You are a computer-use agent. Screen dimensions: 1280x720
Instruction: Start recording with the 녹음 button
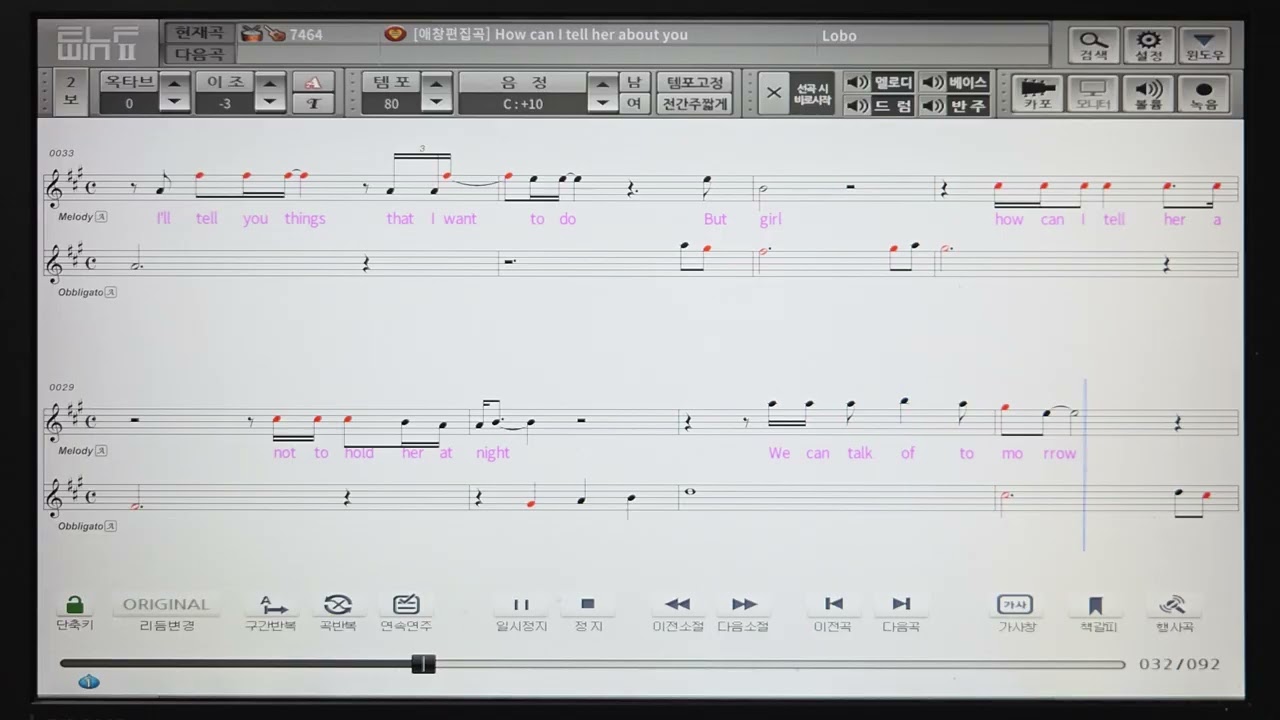click(1205, 93)
